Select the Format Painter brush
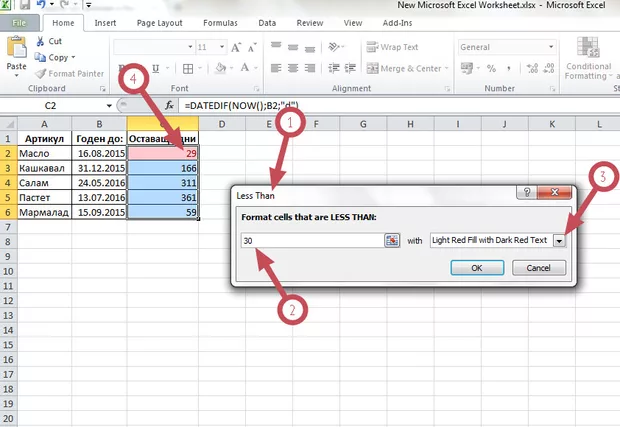This screenshot has height=427, width=620. click(40, 74)
